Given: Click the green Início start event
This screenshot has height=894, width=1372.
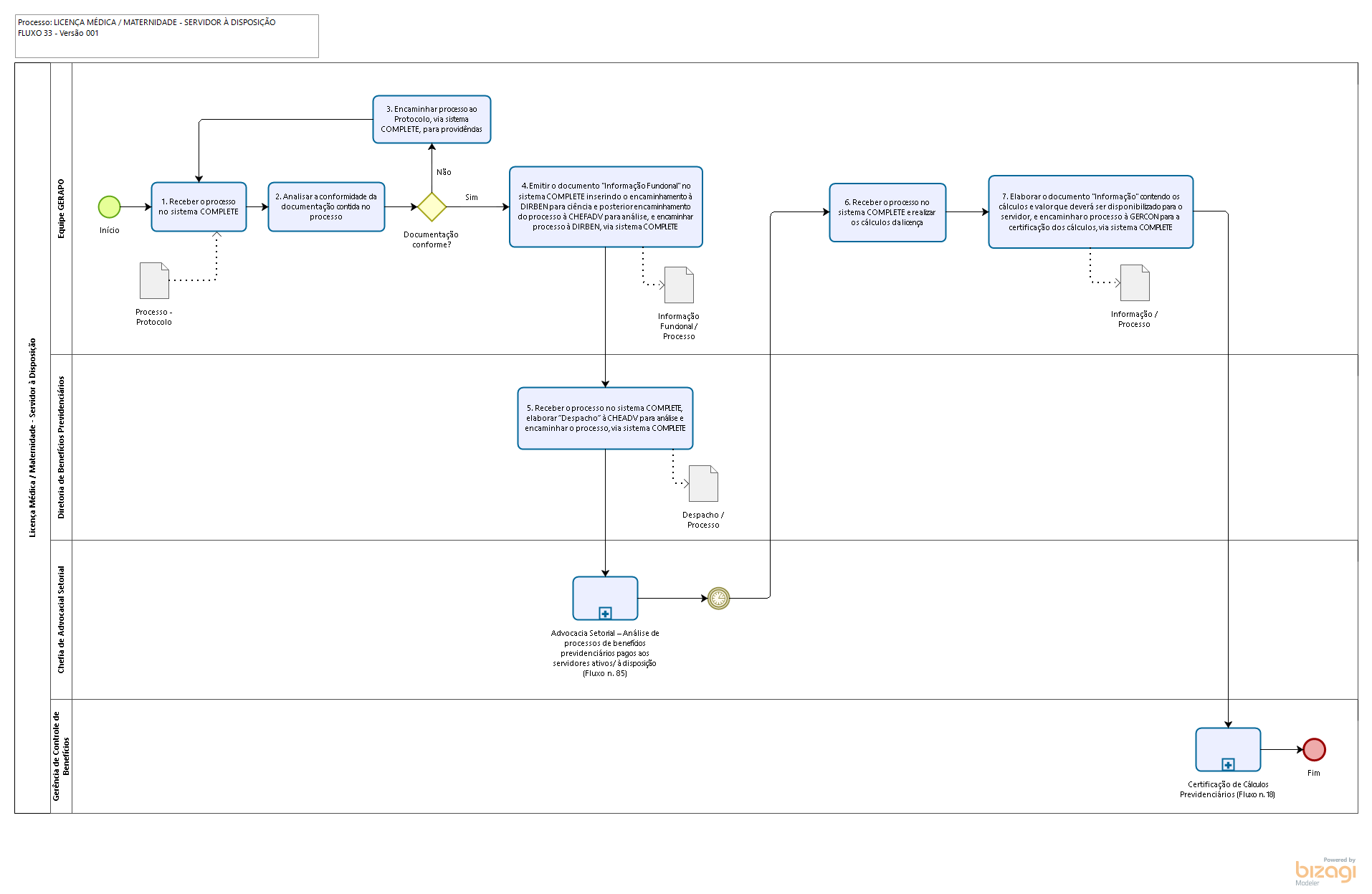Looking at the screenshot, I should click(x=109, y=207).
